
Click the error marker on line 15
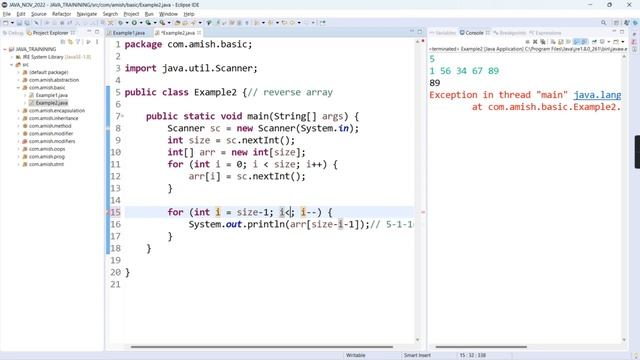click(x=108, y=212)
